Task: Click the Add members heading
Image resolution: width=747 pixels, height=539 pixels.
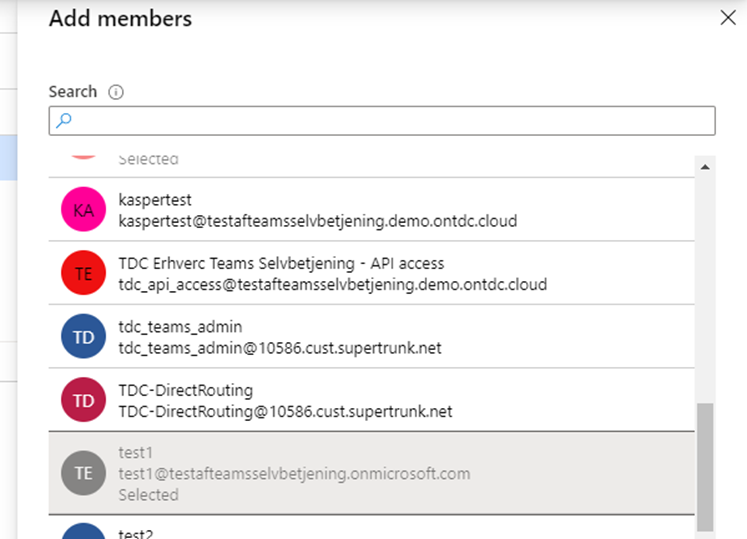Action: [x=121, y=19]
